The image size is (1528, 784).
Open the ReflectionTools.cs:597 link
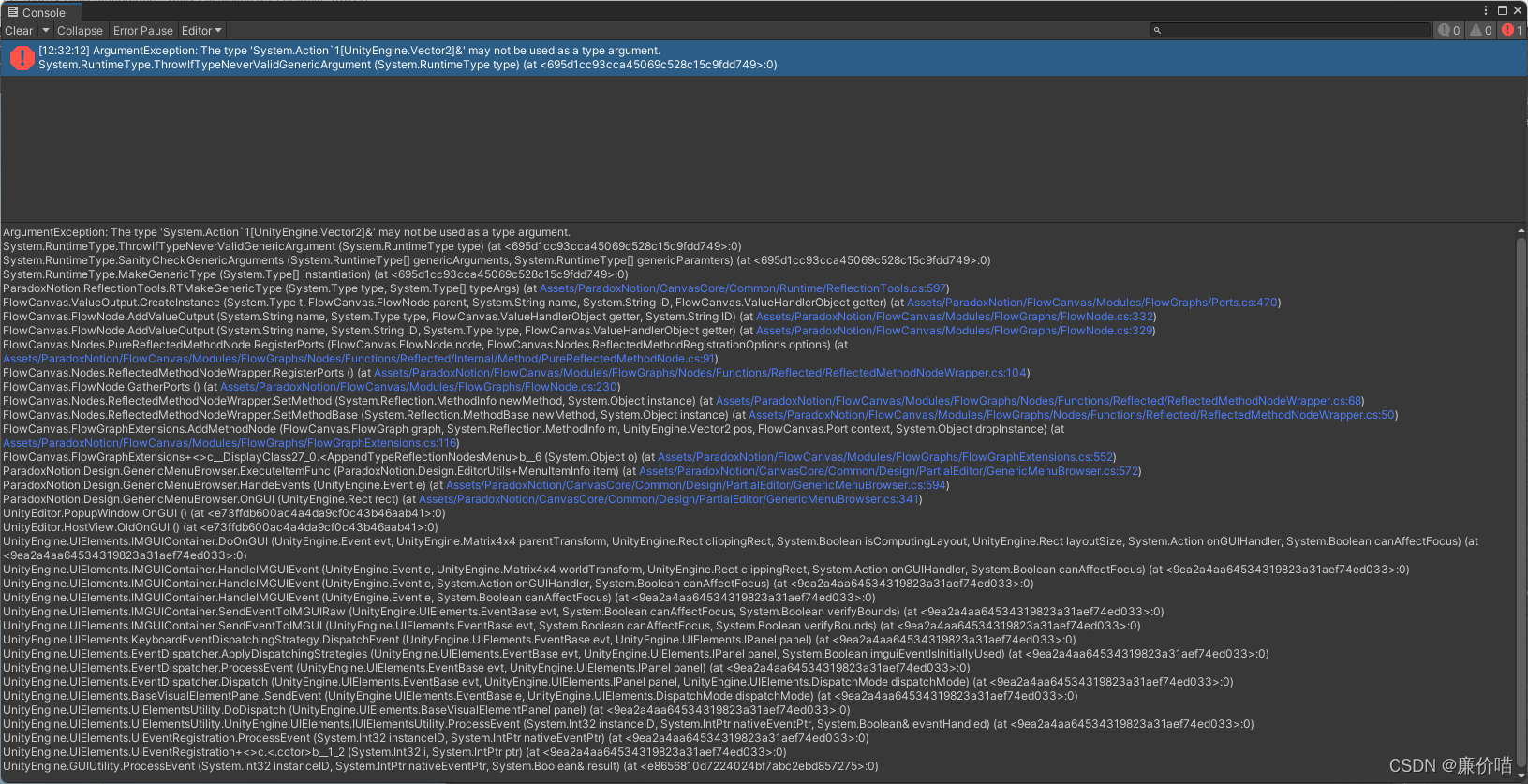(744, 288)
